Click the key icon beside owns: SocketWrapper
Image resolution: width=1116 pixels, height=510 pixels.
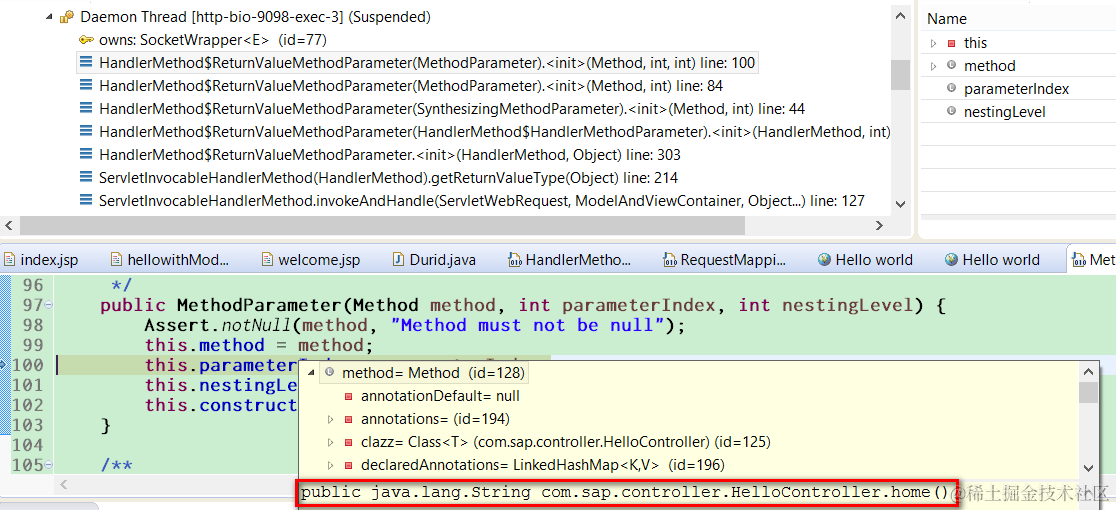point(86,40)
